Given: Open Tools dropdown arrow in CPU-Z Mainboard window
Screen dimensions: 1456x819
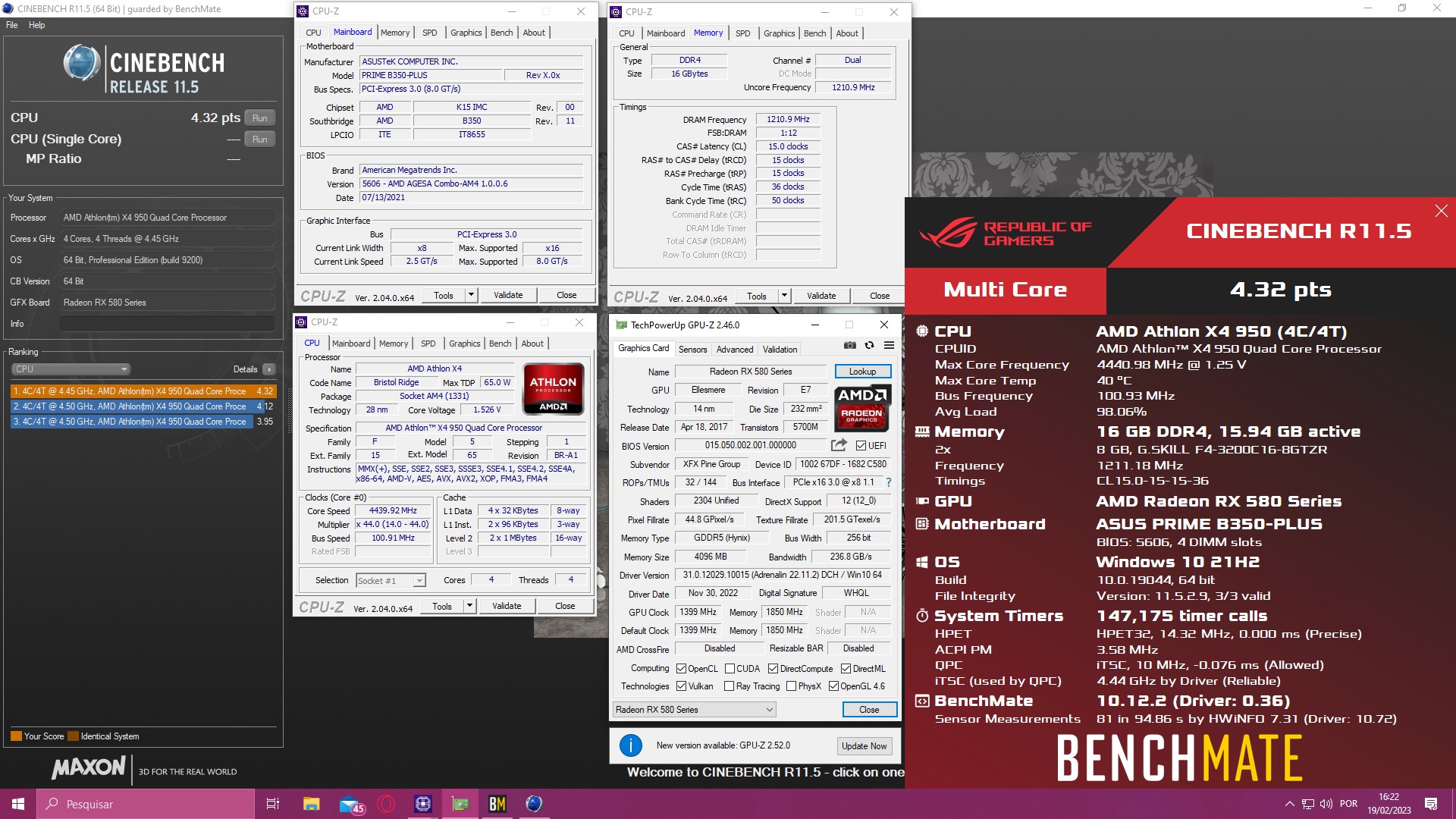Looking at the screenshot, I should tap(471, 295).
